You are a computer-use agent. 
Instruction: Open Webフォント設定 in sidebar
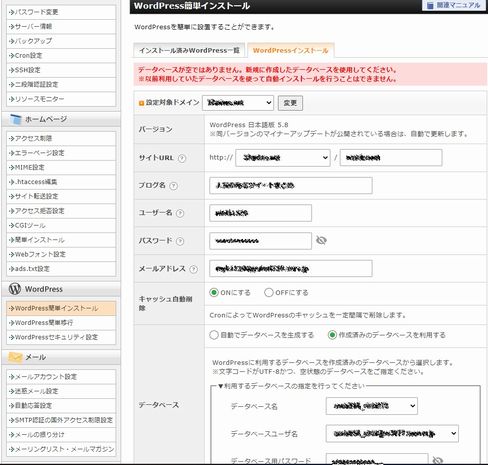pos(61,254)
